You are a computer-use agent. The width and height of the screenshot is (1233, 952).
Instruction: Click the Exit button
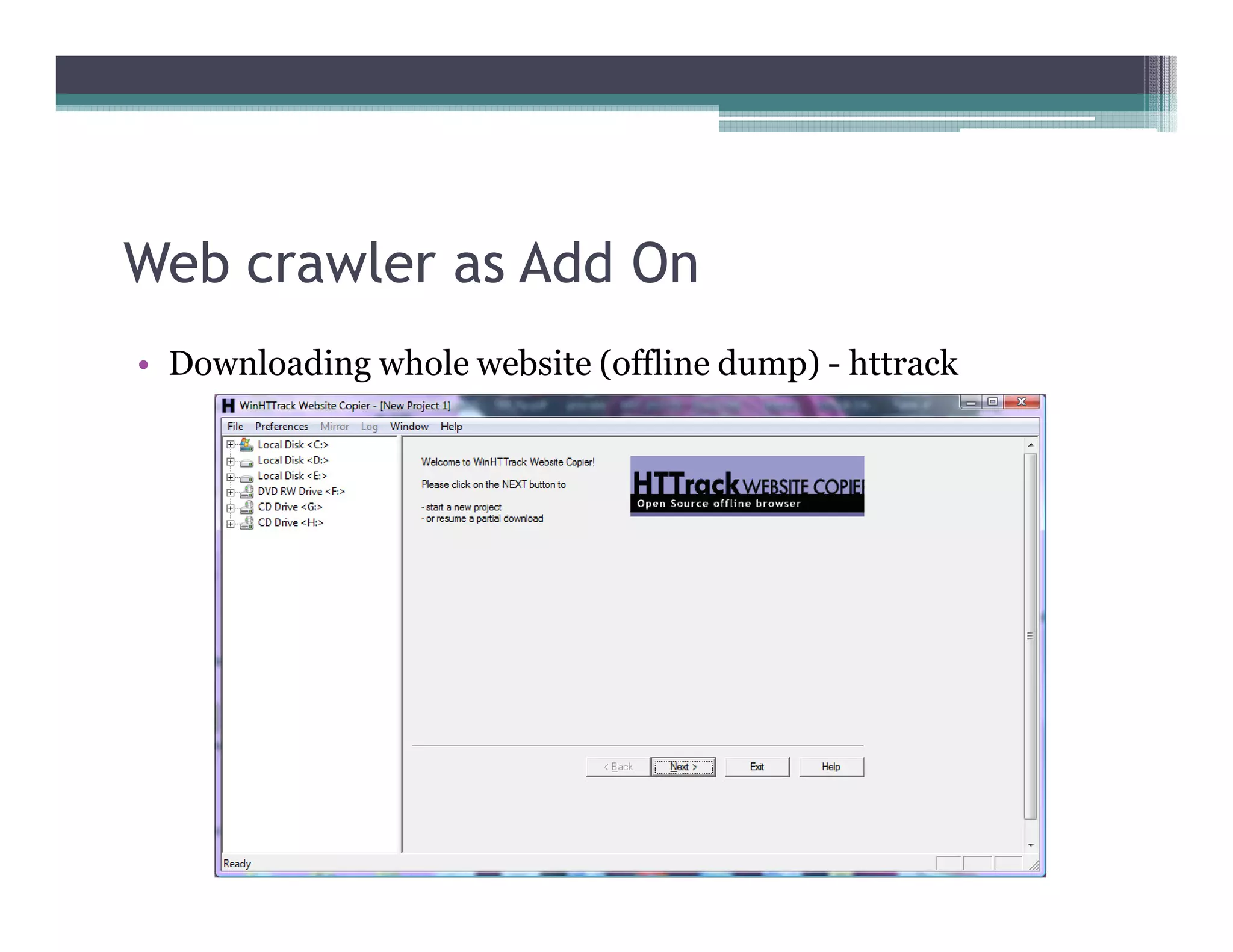point(757,767)
